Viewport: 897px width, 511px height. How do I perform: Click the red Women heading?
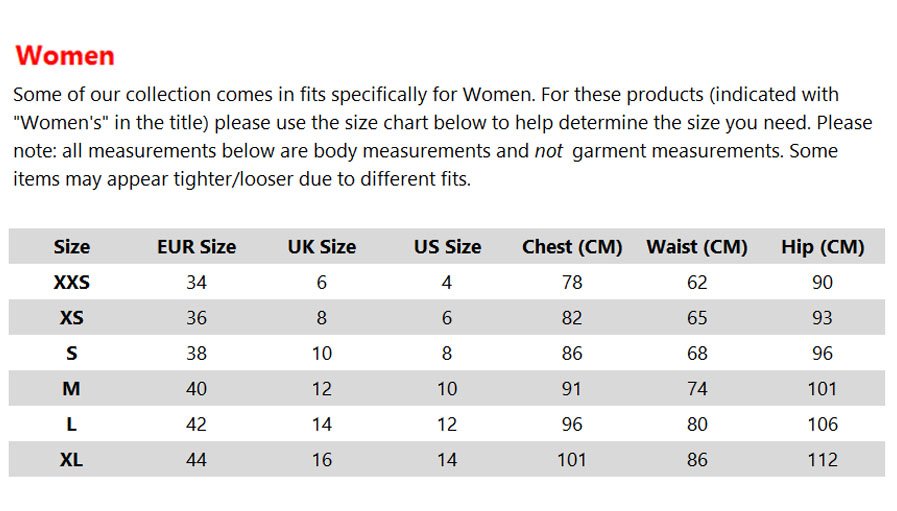point(65,56)
